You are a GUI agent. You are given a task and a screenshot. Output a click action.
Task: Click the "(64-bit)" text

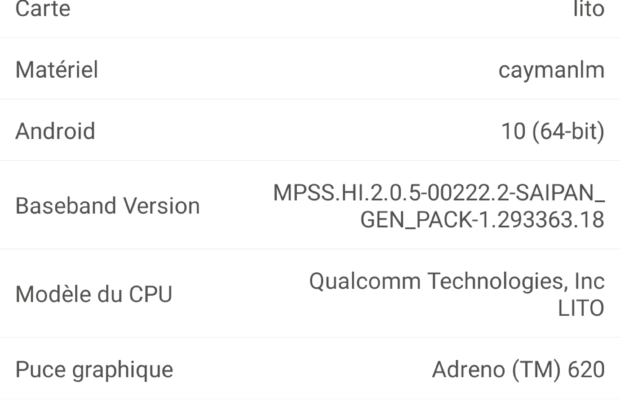tap(569, 131)
